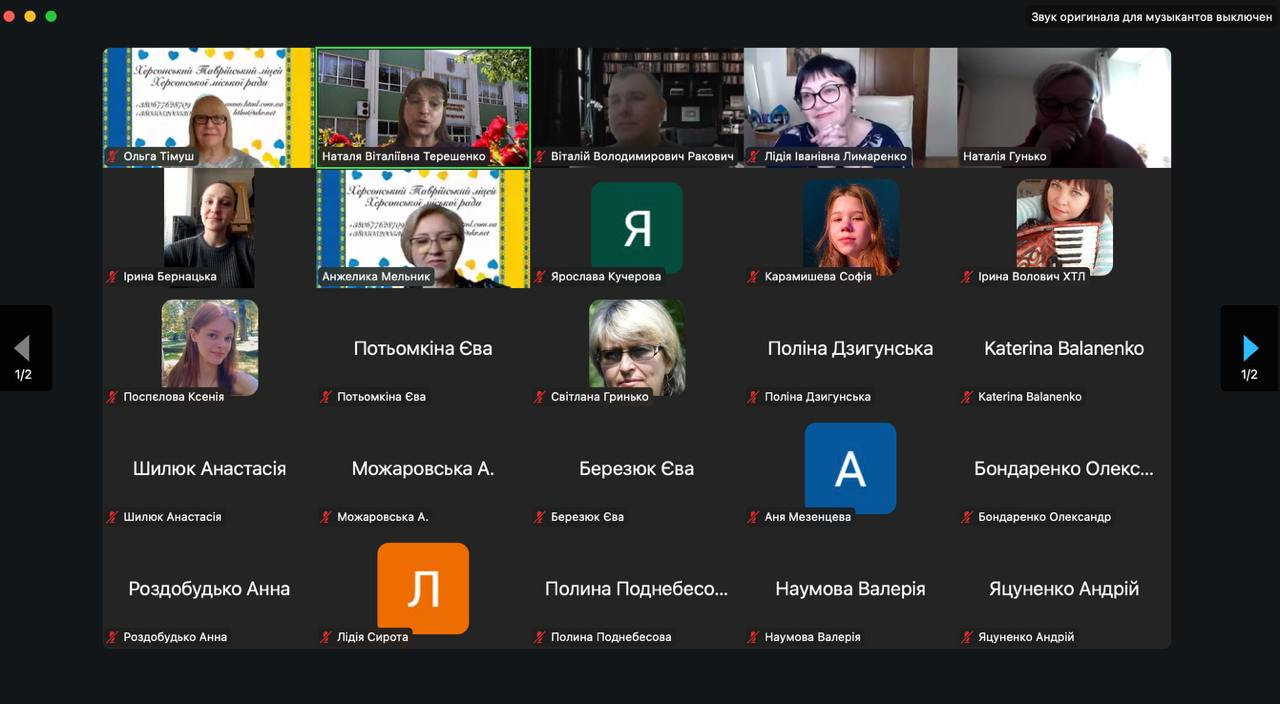Click muted mic icon by Яцуненко Андрій
Viewport: 1280px width, 704px height.
click(968, 637)
